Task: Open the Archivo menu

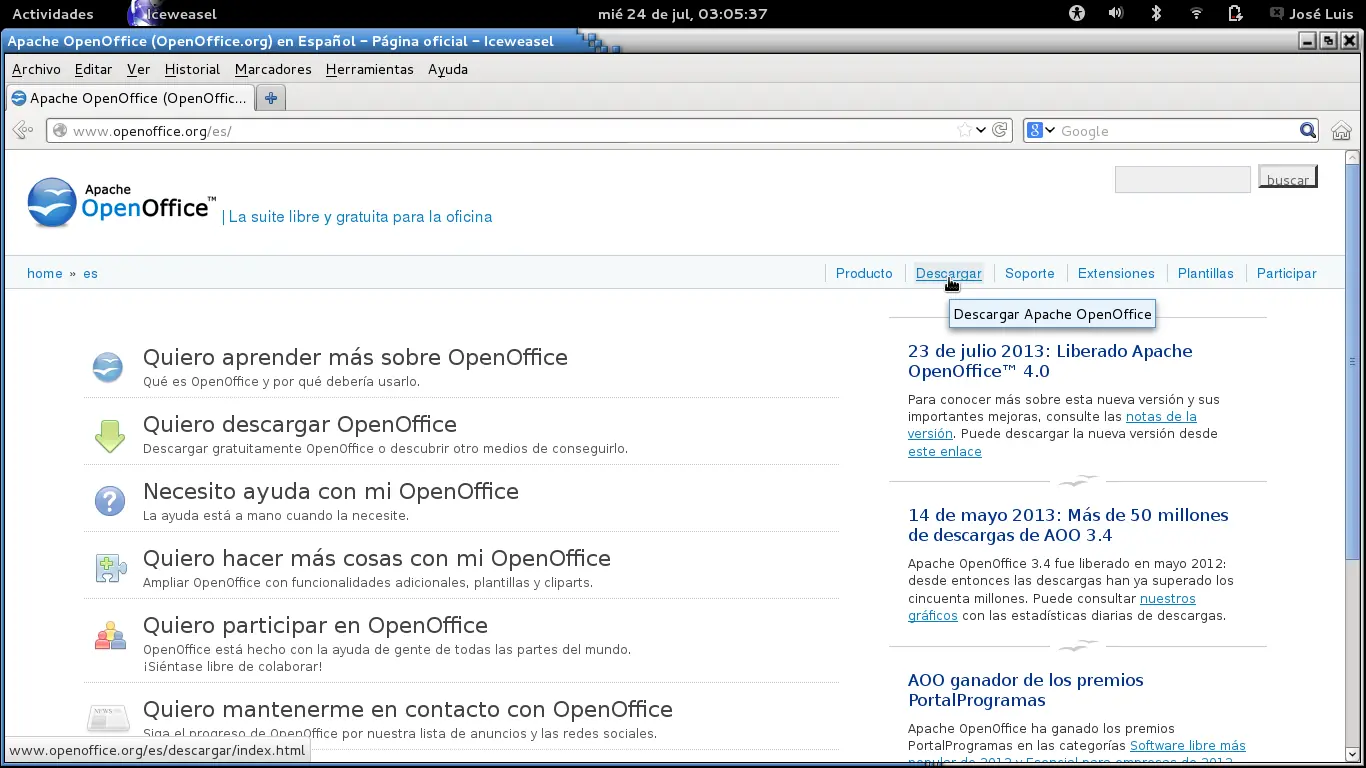Action: coord(36,69)
